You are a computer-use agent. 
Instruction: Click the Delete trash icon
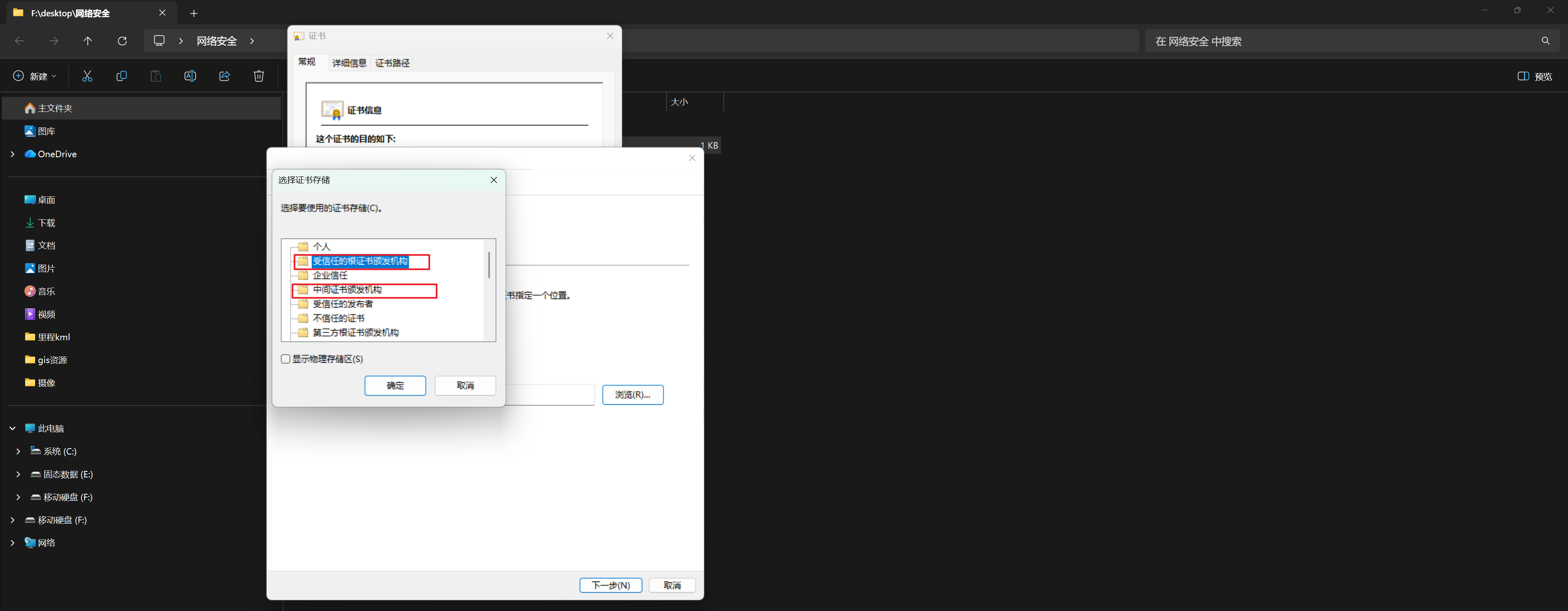tap(259, 76)
